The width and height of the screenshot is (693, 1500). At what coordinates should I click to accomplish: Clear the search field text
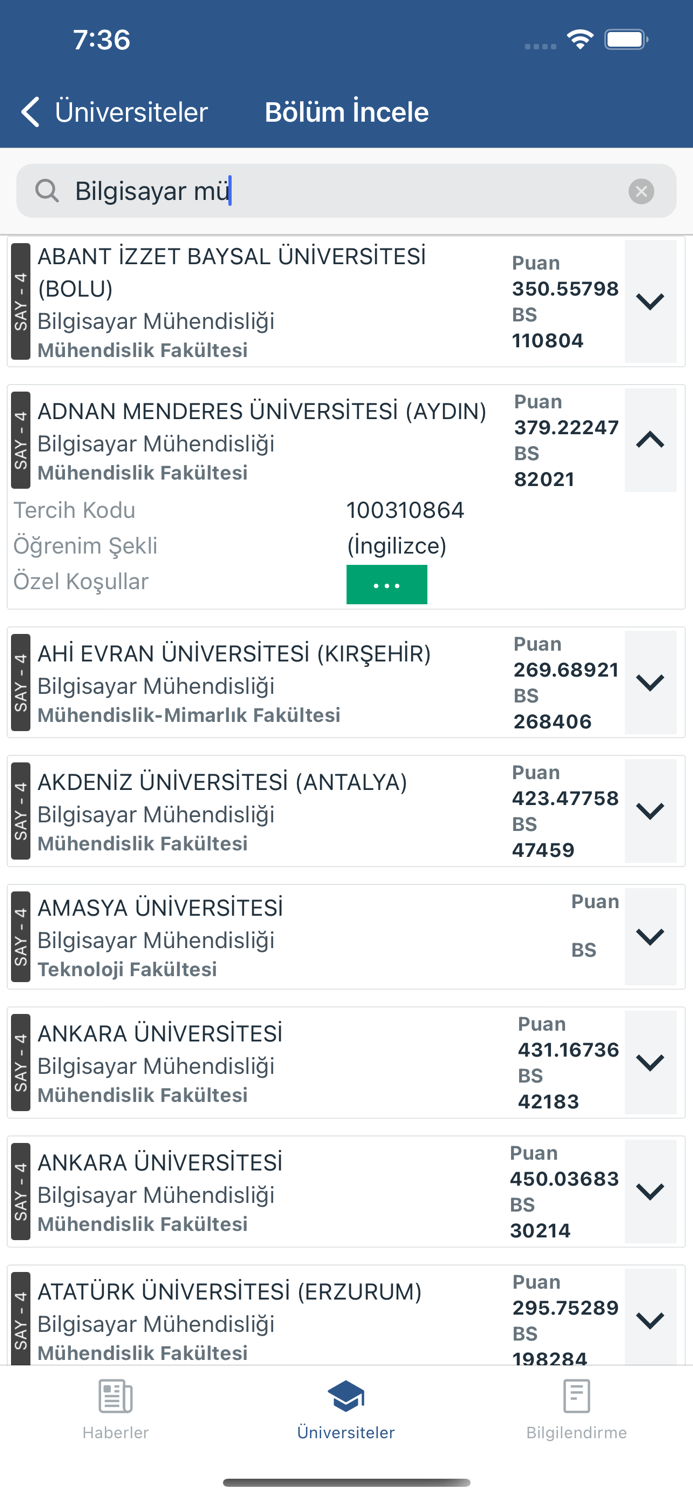(641, 191)
